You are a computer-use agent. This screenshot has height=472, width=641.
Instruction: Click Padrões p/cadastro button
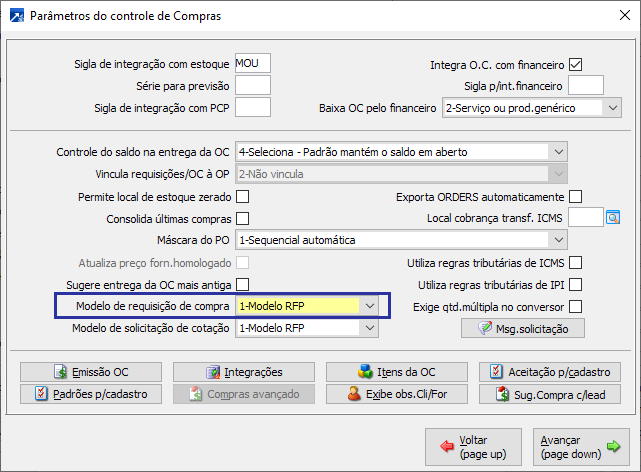pos(91,394)
